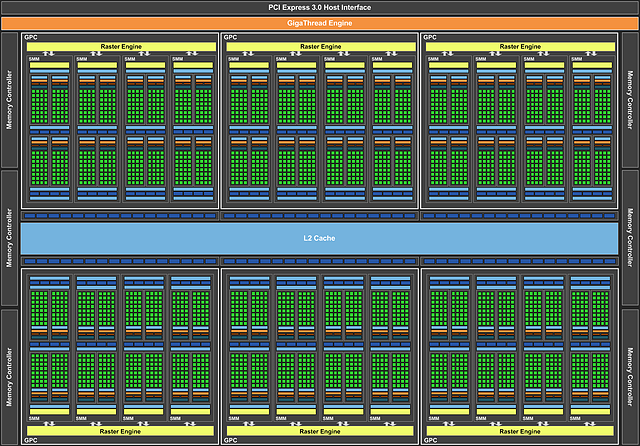Select the Raster Engine in the lower-right GPC
This screenshot has height=446, width=640.
pos(520,431)
